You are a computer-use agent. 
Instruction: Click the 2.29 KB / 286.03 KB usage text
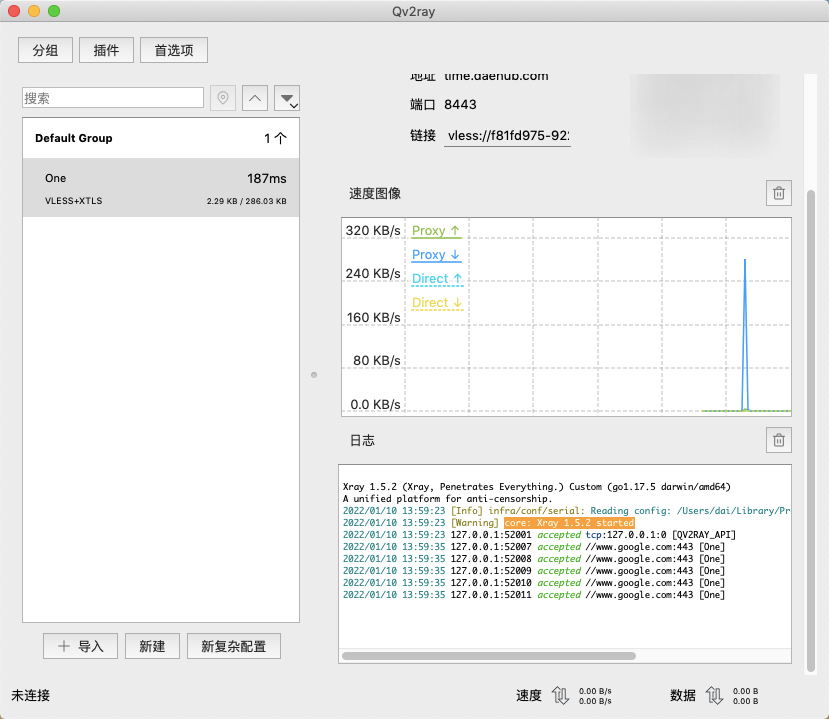(246, 201)
